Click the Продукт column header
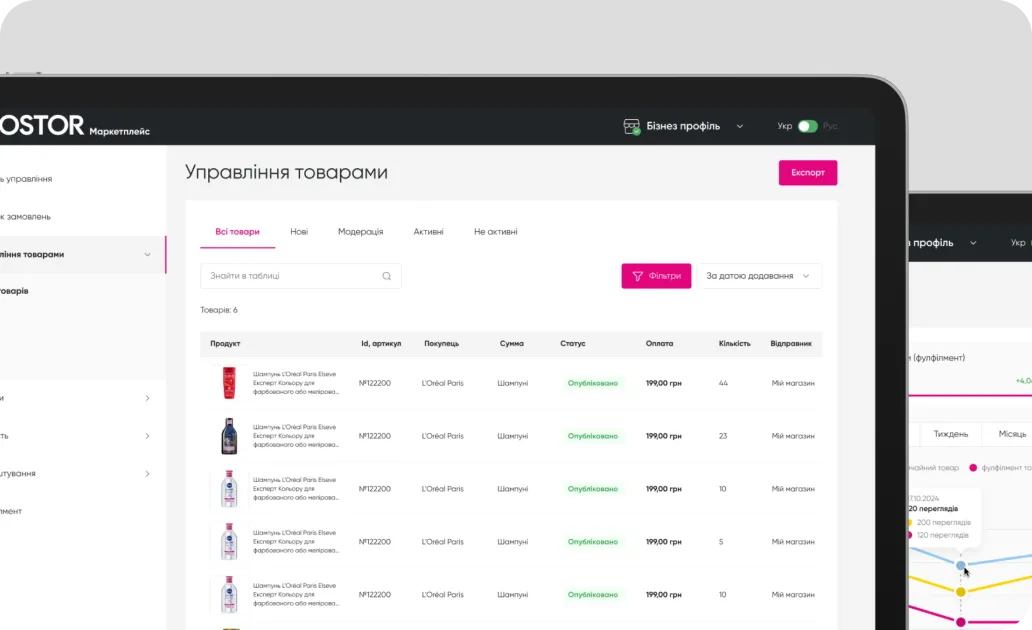The height and width of the screenshot is (630, 1032). [225, 344]
